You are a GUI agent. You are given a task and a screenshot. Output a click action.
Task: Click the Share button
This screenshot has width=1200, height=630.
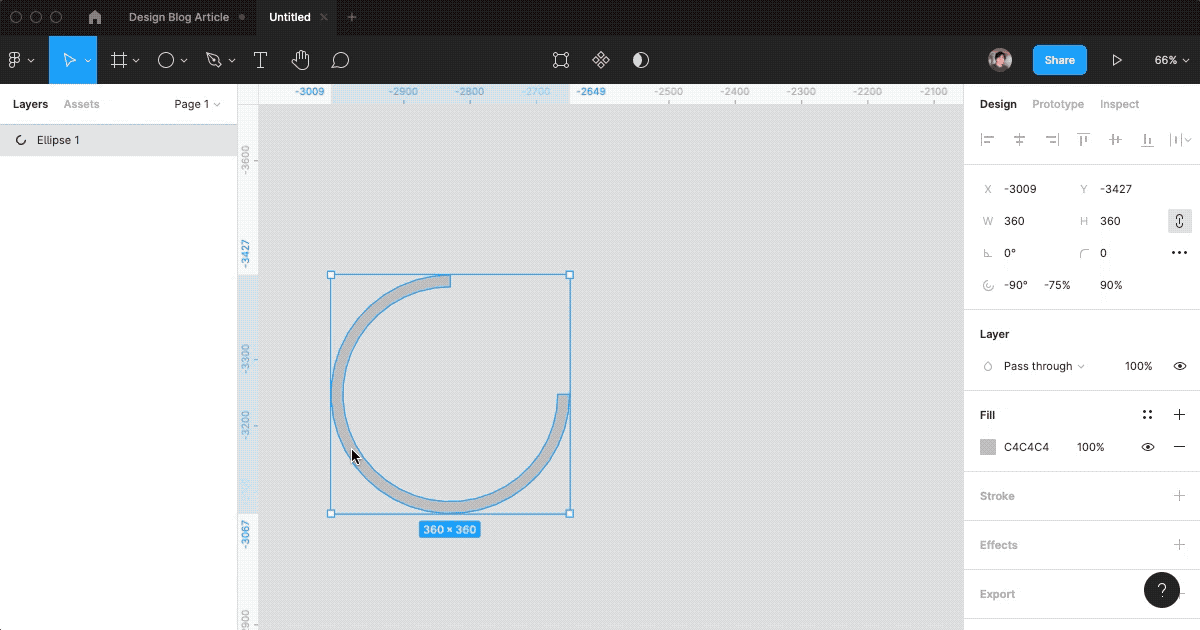(1059, 60)
